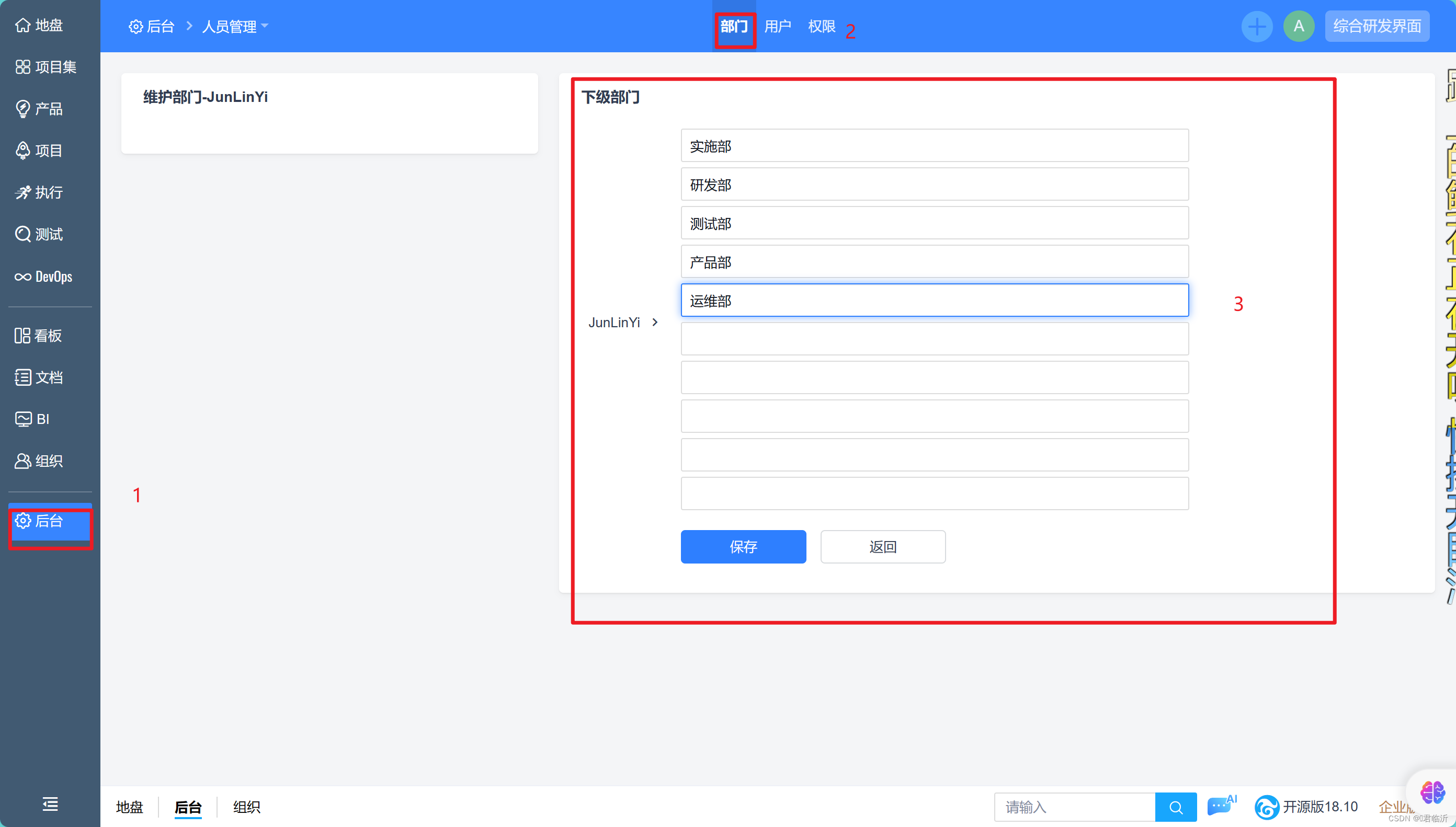Open 测试 QA module
Screen dimensions: 1456x827
point(40,234)
